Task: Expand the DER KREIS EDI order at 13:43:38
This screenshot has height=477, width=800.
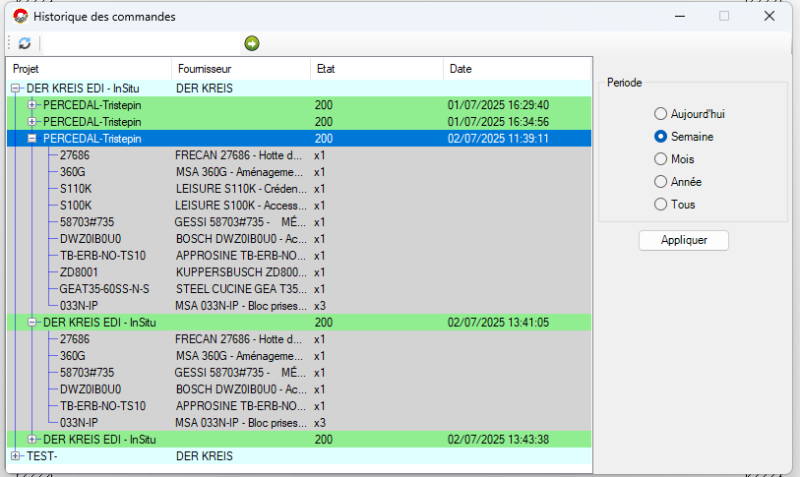Action: pos(32,439)
